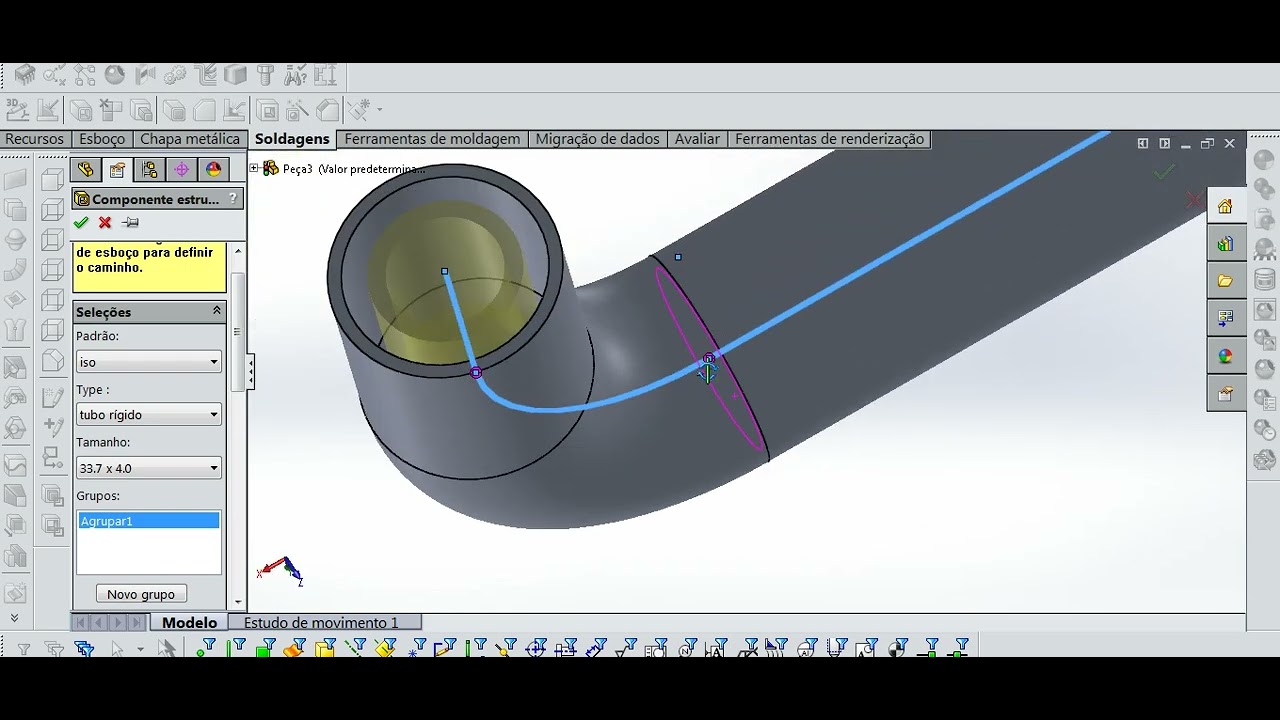Open the PropertyManager tab icon

pyautogui.click(x=118, y=170)
